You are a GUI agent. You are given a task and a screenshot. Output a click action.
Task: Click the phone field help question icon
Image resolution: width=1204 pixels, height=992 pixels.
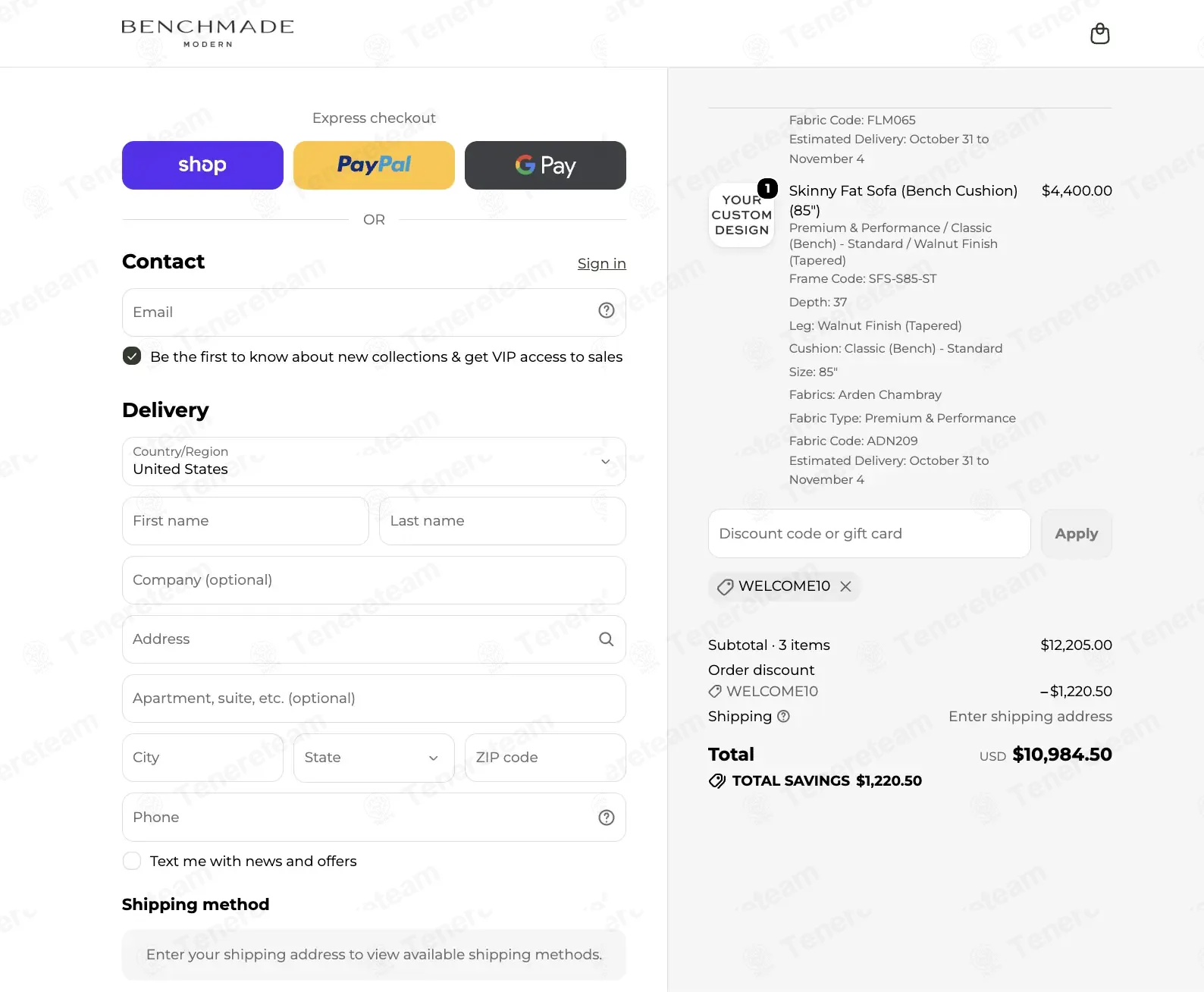coord(607,818)
